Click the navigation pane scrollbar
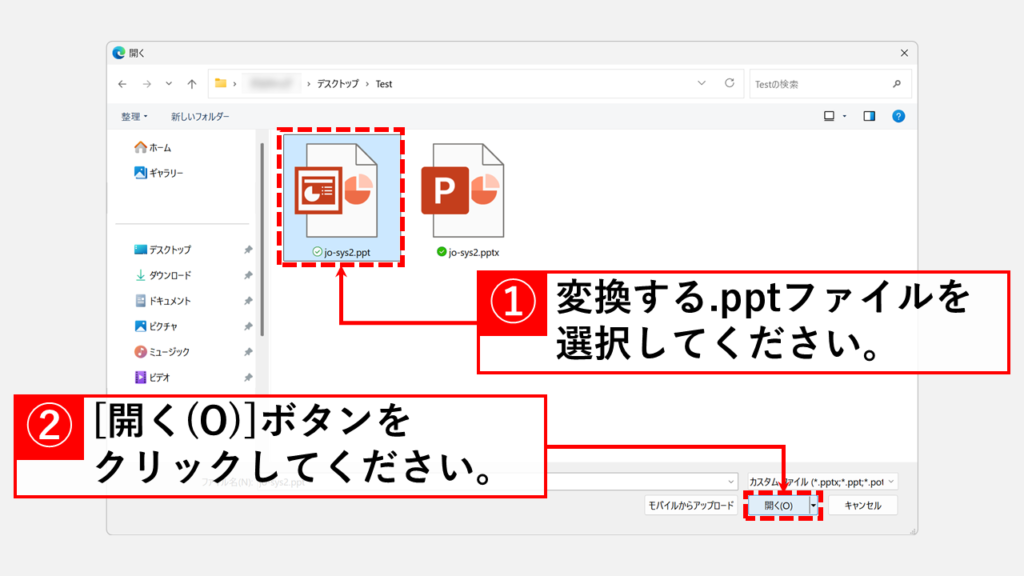 262,239
